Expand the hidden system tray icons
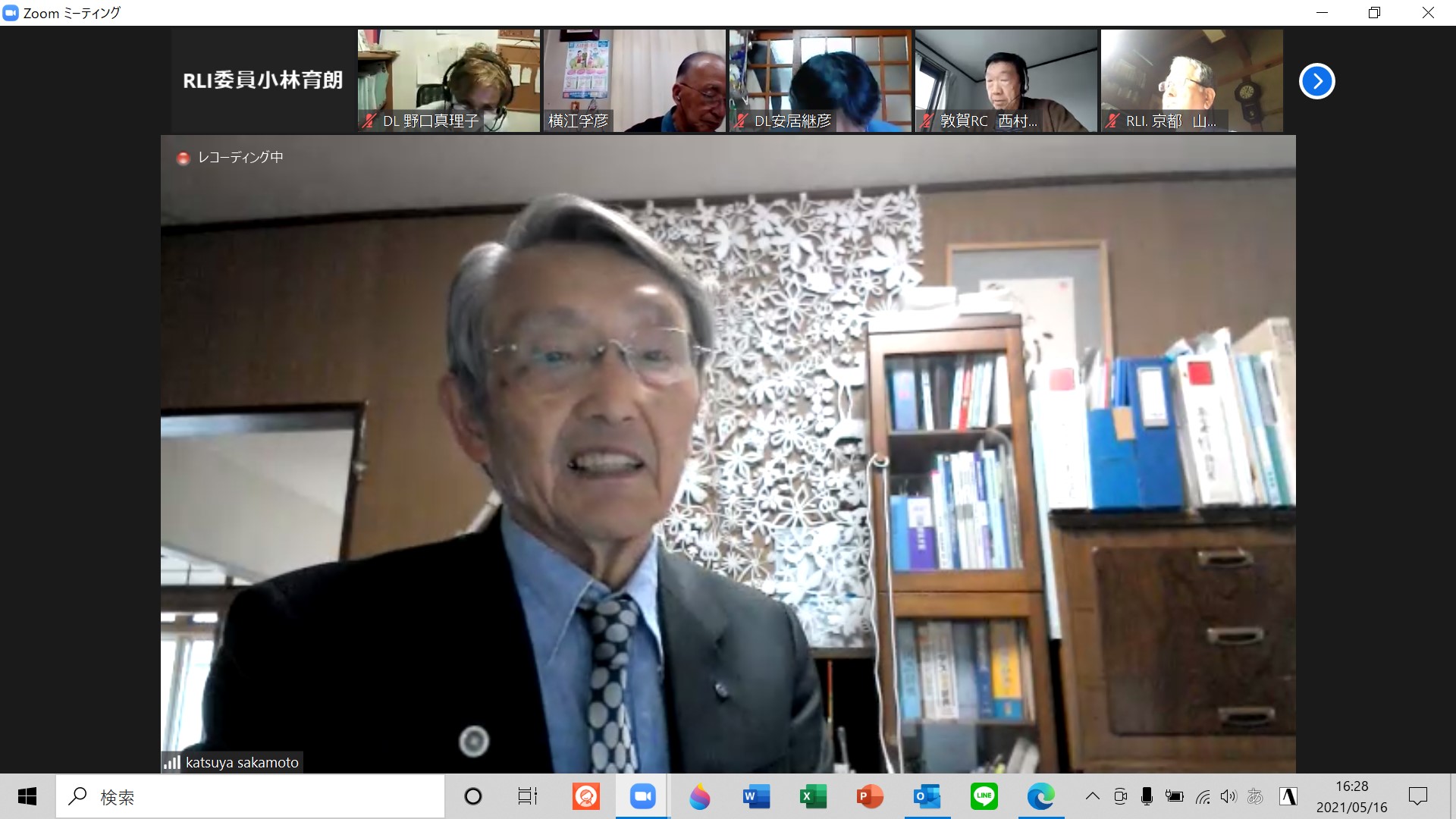Viewport: 1456px width, 819px height. point(1092,796)
